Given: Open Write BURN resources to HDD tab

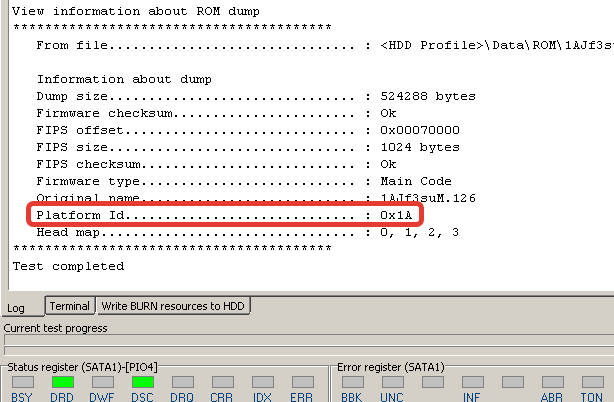Looking at the screenshot, I should 173,306.
